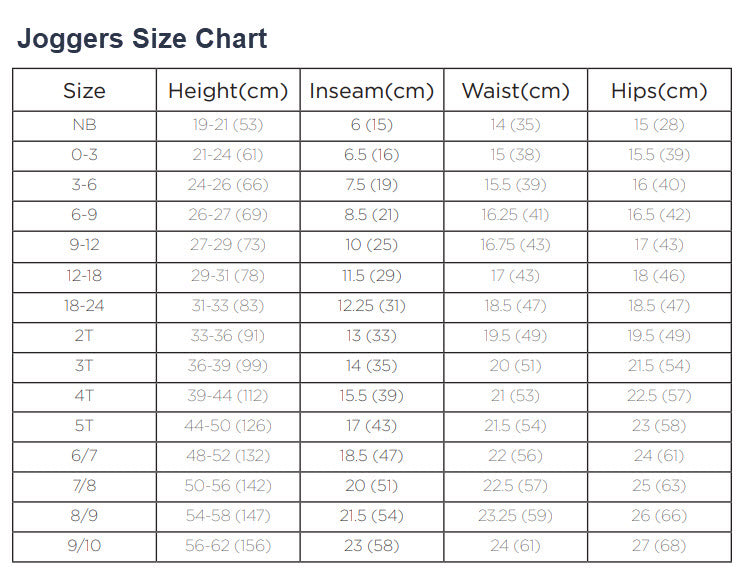Click waist value 16.25 (41)
The height and width of the screenshot is (574, 743).
(515, 215)
